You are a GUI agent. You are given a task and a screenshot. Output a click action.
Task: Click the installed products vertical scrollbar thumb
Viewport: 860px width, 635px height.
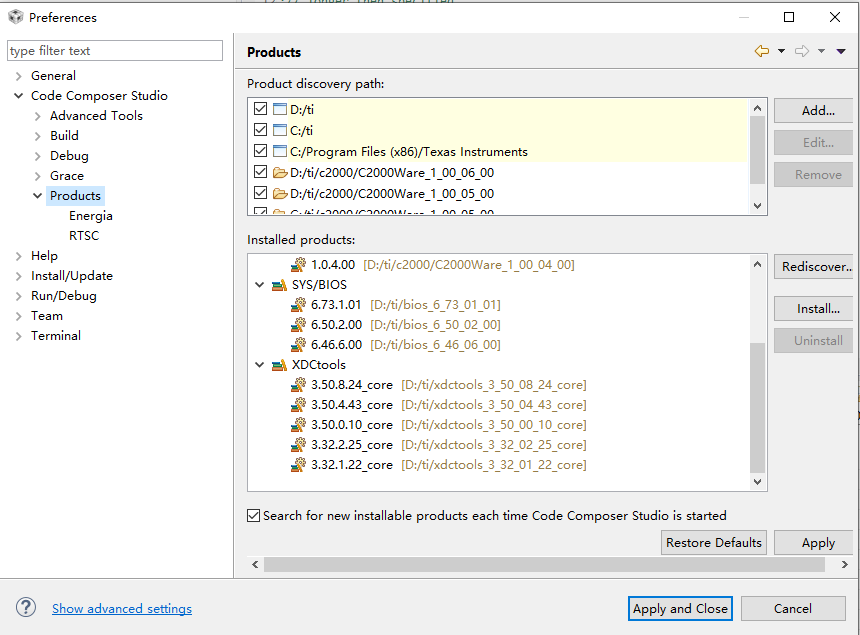(x=757, y=407)
